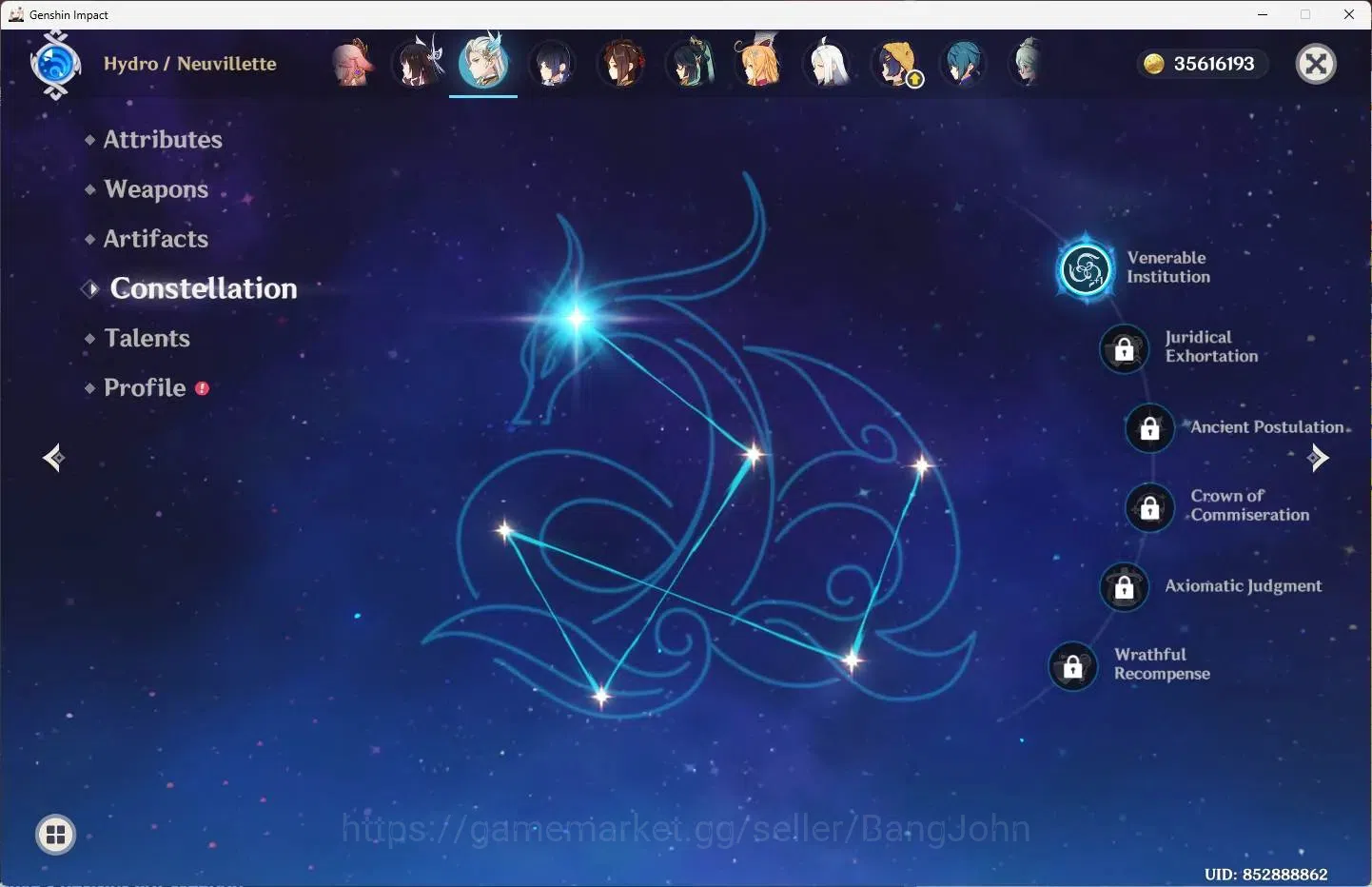Click the "Hydro / Neuvillette" title text
The height and width of the screenshot is (887, 1372).
pyautogui.click(x=190, y=64)
